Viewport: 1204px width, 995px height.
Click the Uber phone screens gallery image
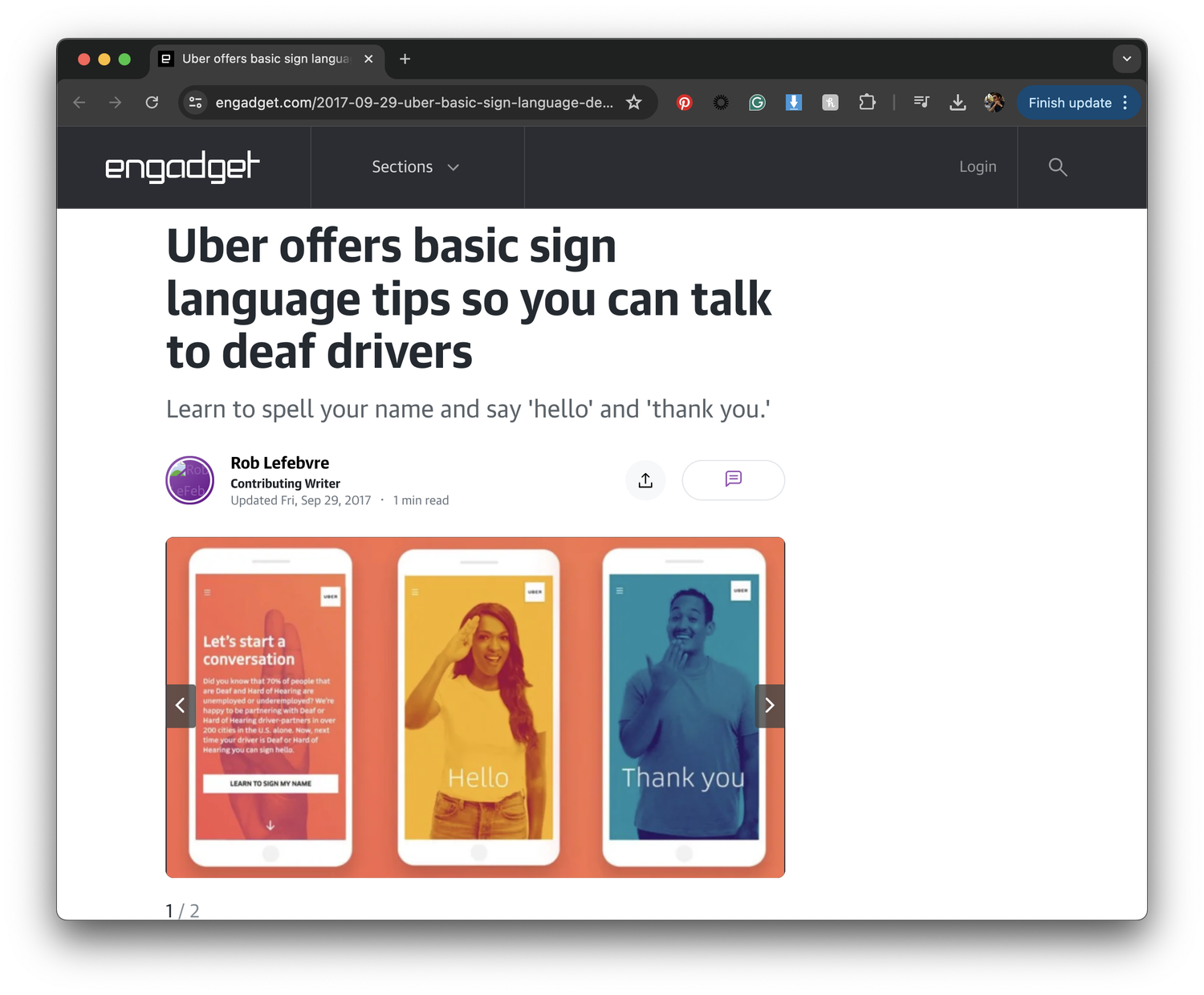coord(475,707)
